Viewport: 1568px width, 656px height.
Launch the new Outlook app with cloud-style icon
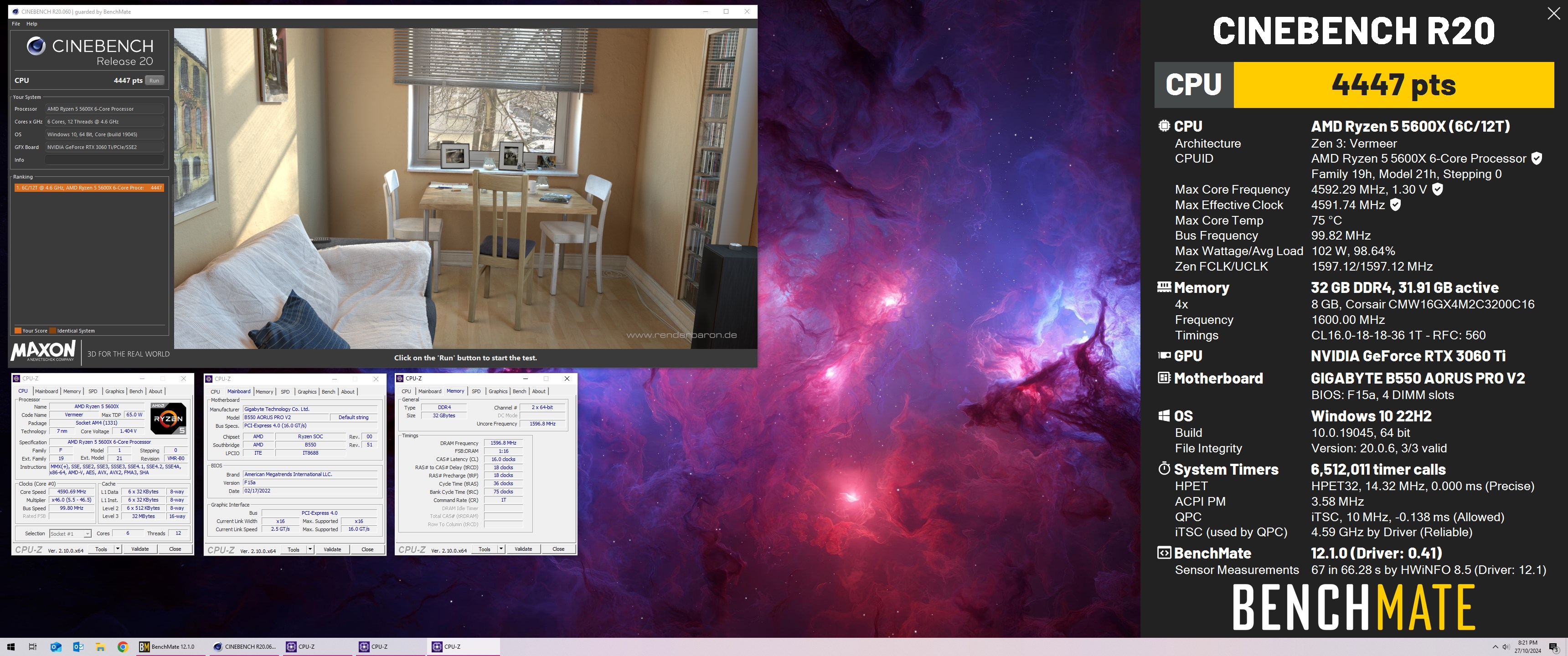coord(56,647)
